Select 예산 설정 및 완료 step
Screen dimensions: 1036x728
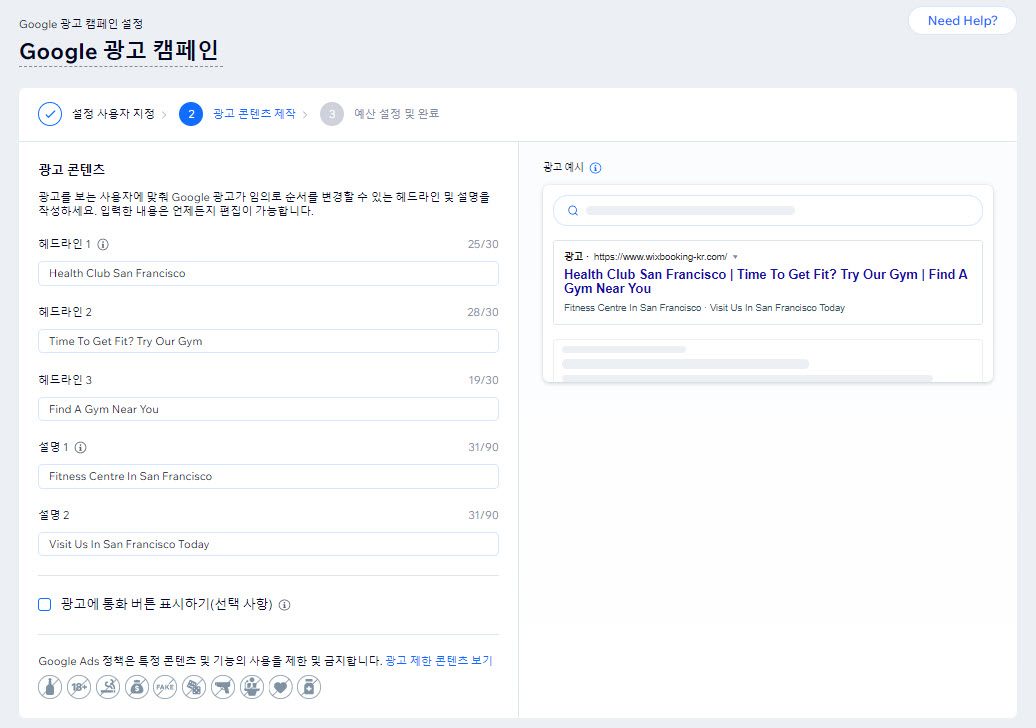pyautogui.click(x=396, y=114)
